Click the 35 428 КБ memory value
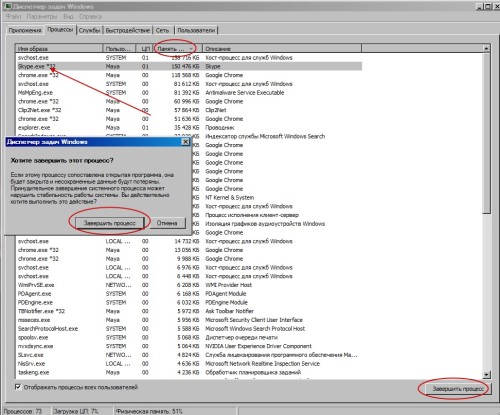The height and width of the screenshot is (415, 500). tap(186, 128)
